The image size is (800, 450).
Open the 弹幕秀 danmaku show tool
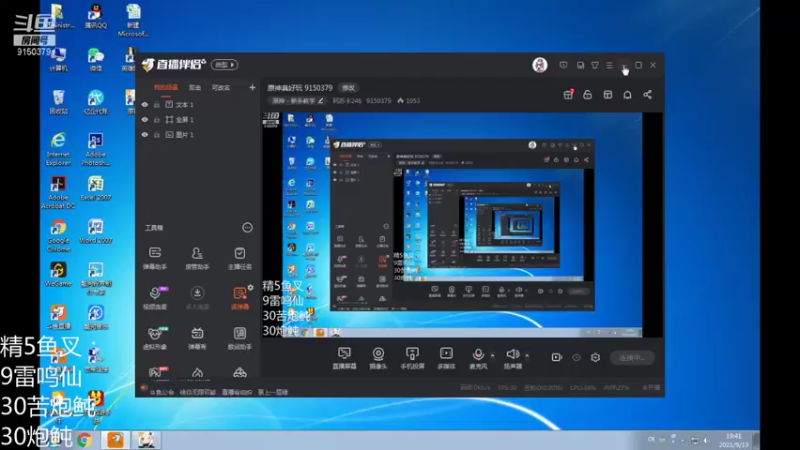click(x=197, y=338)
